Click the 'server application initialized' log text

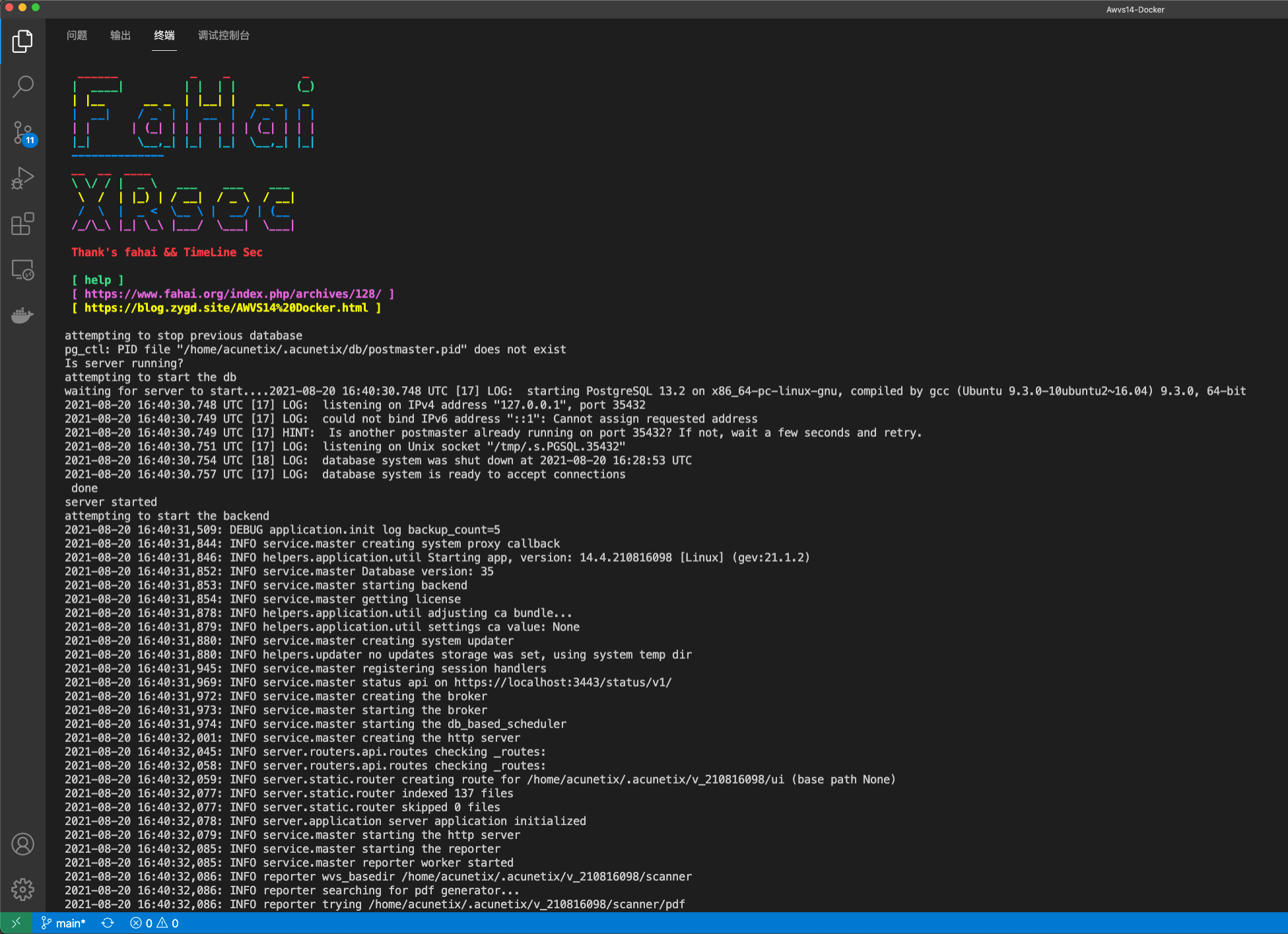pyautogui.click(x=487, y=821)
